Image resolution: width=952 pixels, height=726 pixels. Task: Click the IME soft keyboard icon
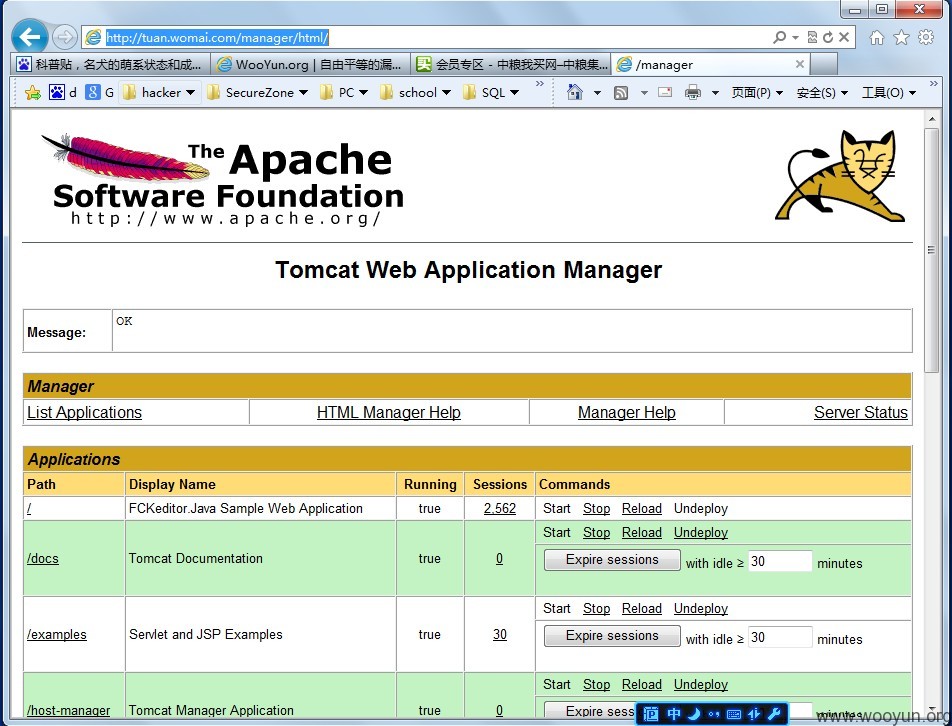(x=733, y=714)
